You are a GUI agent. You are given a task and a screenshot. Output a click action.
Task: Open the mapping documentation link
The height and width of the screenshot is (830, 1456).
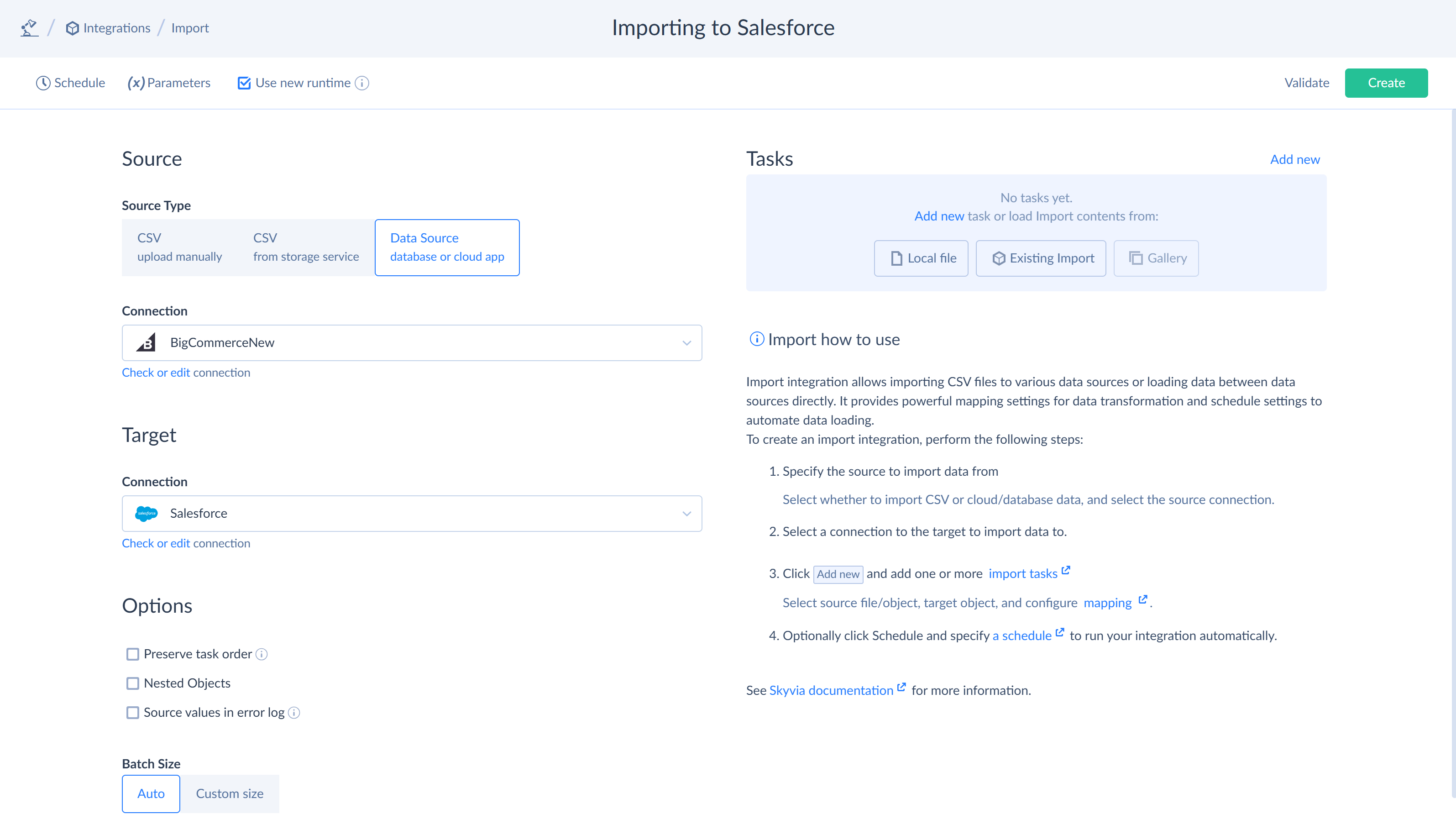pos(1107,603)
